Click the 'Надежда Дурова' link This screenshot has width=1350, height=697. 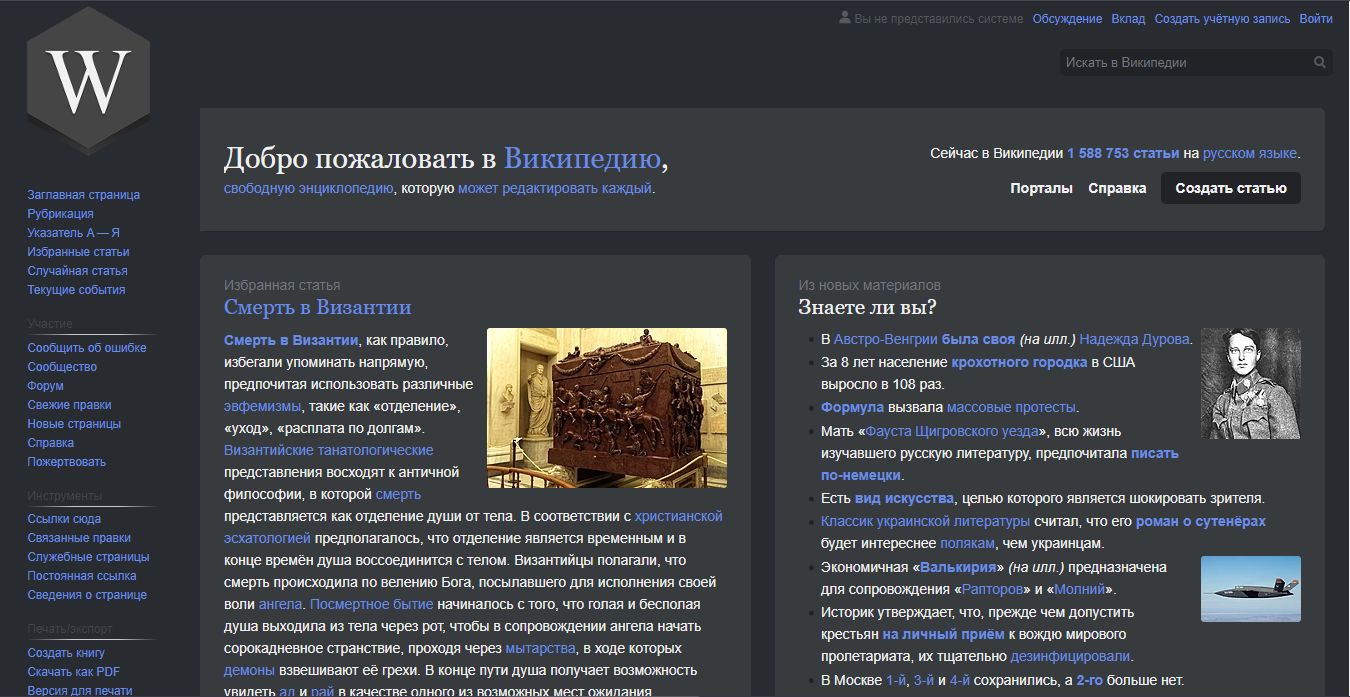pos(1135,339)
